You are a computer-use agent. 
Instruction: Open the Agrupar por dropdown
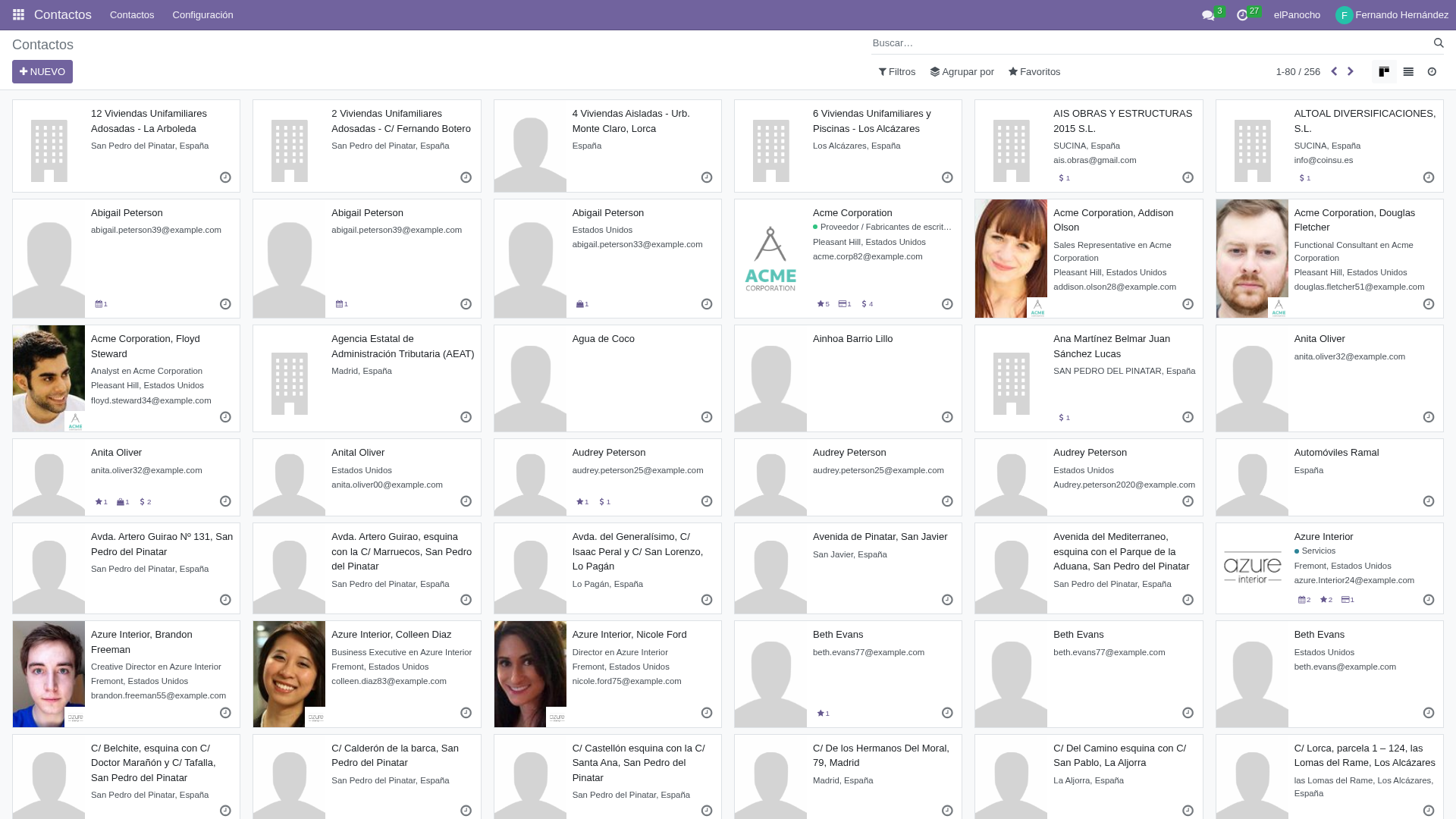[x=962, y=71]
